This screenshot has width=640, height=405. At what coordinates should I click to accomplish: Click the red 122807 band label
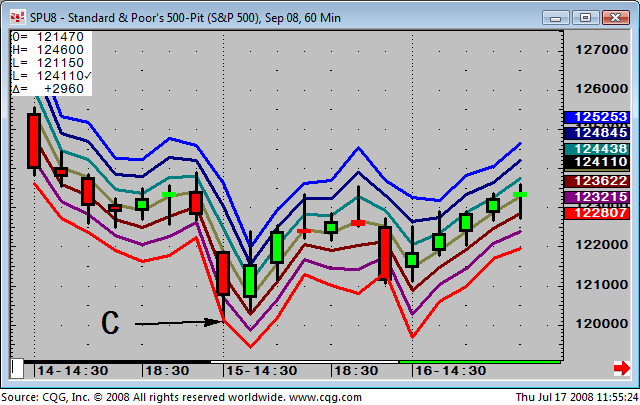(596, 212)
